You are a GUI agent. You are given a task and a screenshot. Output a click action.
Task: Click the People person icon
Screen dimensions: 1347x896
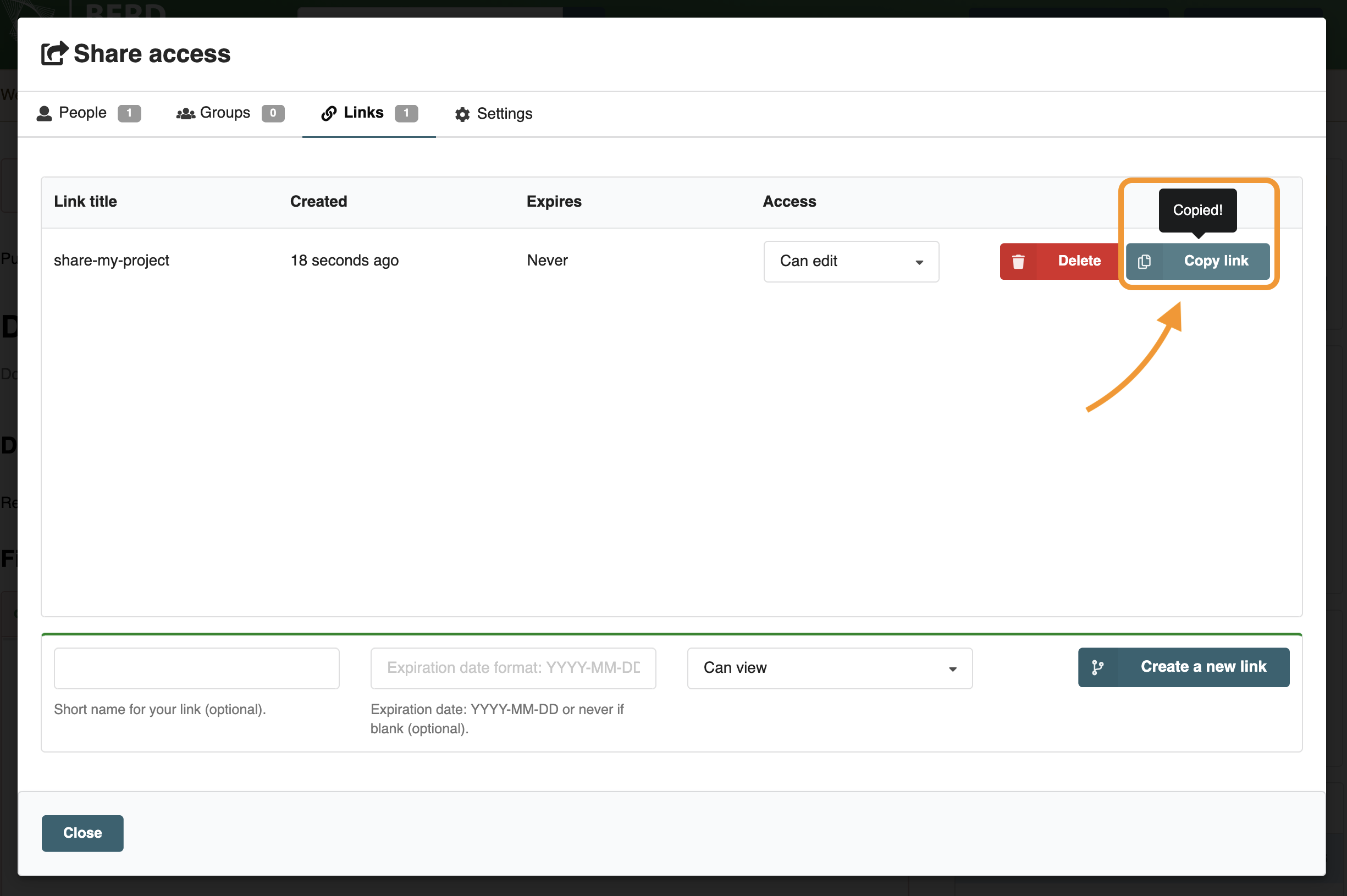(x=44, y=114)
